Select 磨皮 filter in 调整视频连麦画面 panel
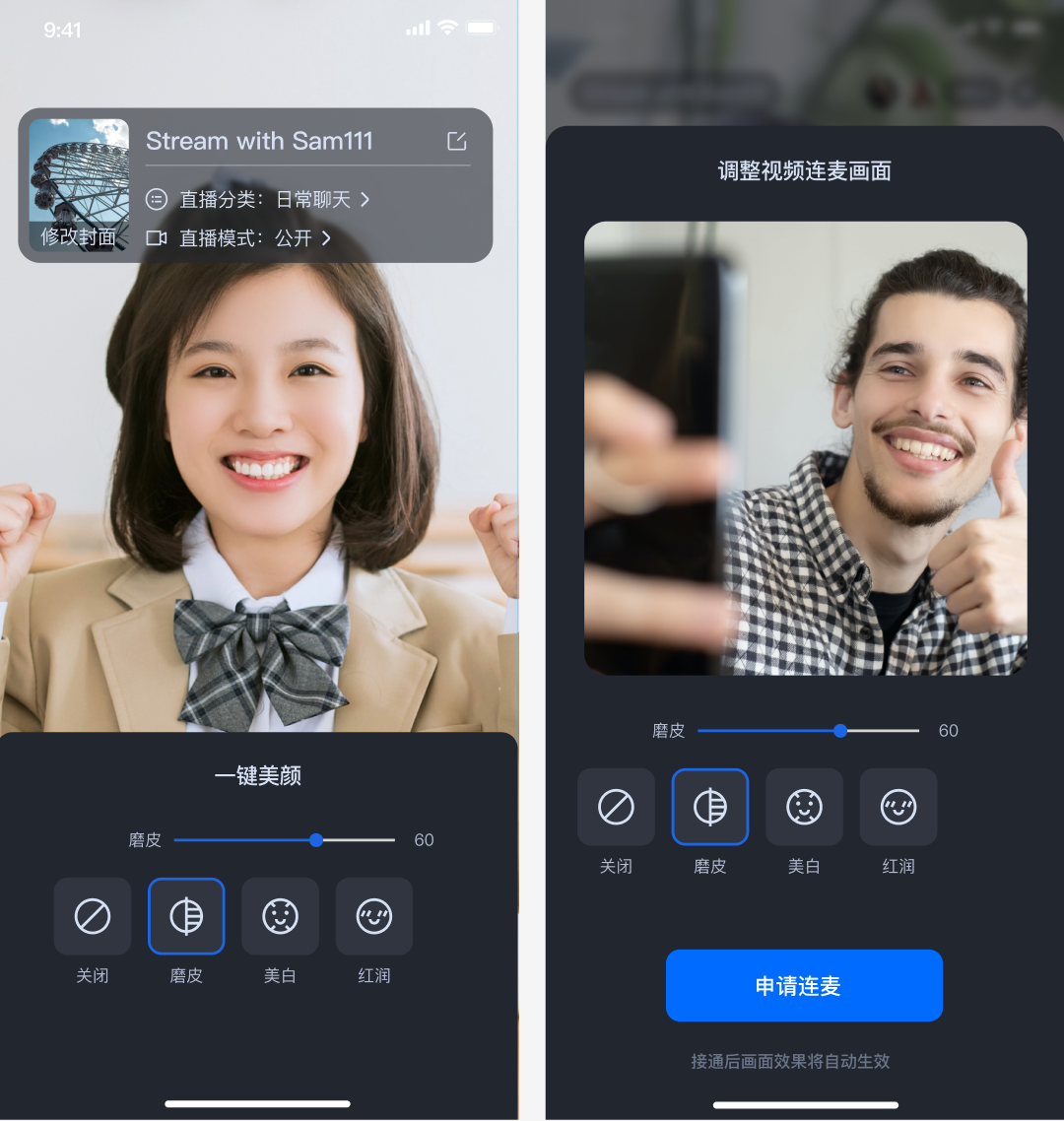The image size is (1064, 1121). [710, 807]
